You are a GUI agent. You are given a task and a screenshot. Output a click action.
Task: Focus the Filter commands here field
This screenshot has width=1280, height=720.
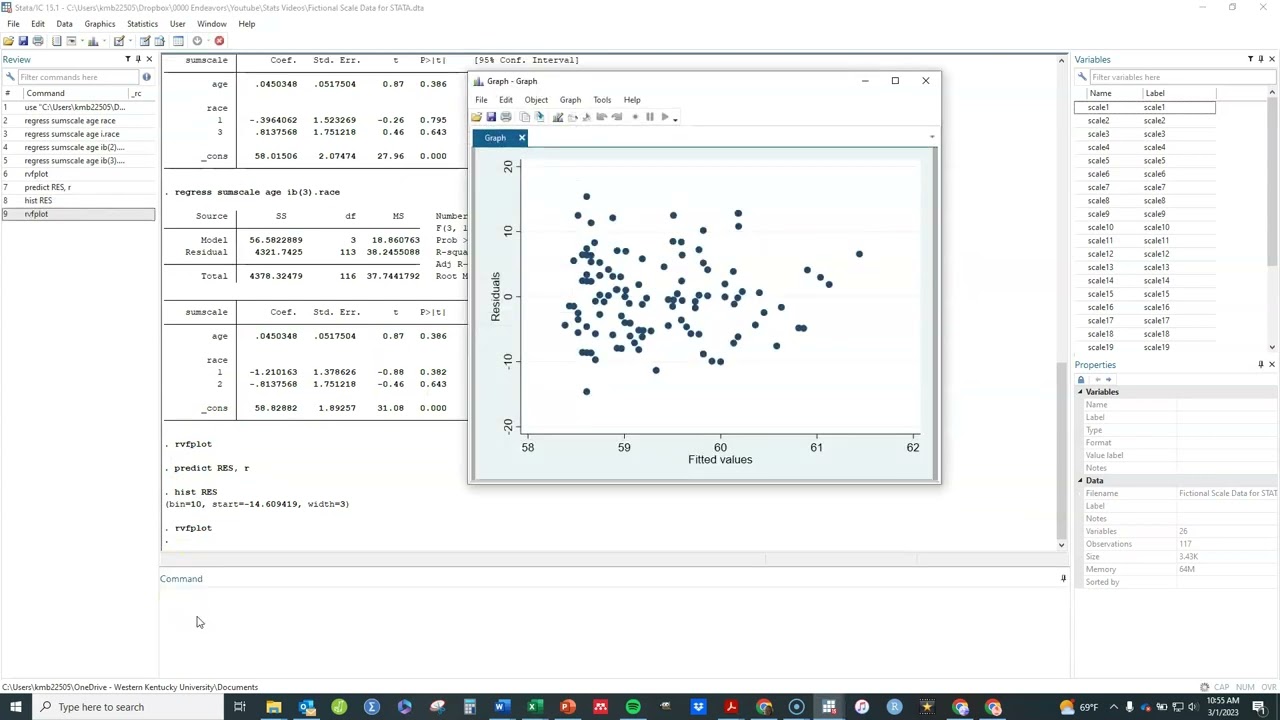point(78,77)
